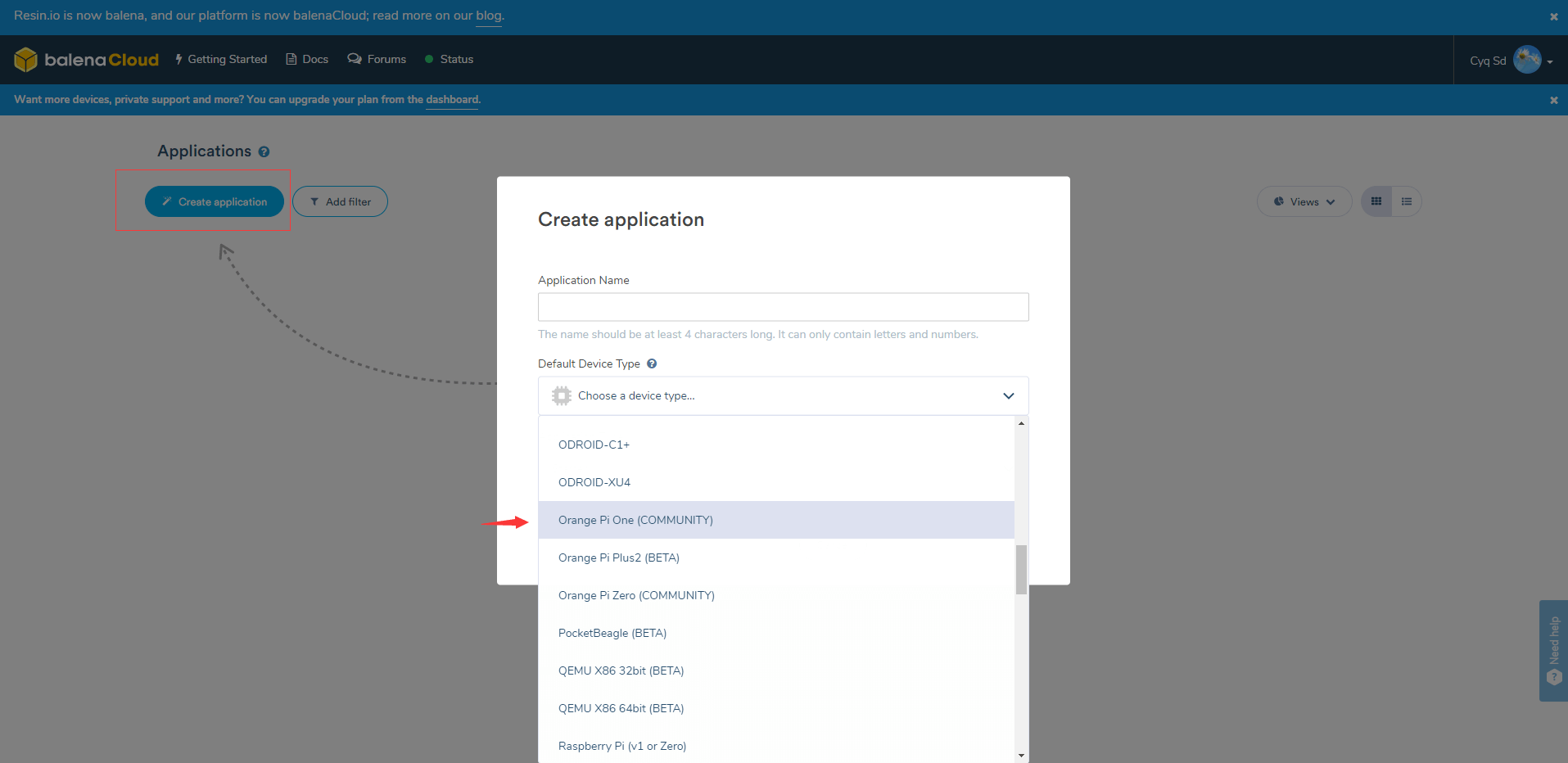The height and width of the screenshot is (763, 1568).
Task: Select QEMU X86 32bit (BETA)
Action: (x=776, y=670)
